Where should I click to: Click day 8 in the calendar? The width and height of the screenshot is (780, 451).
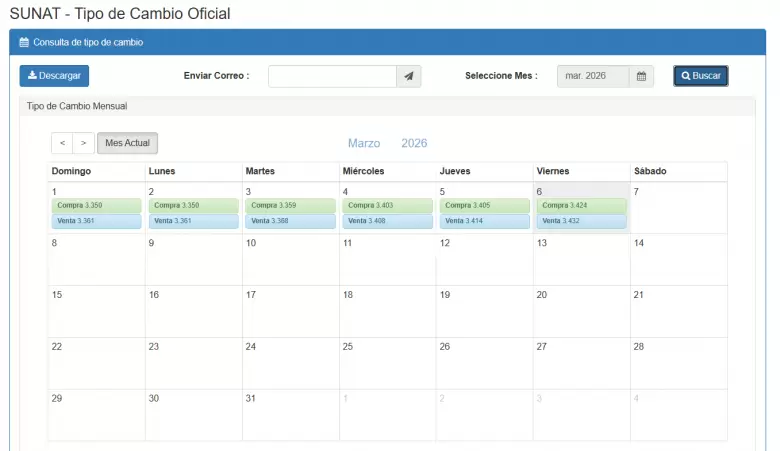click(54, 243)
